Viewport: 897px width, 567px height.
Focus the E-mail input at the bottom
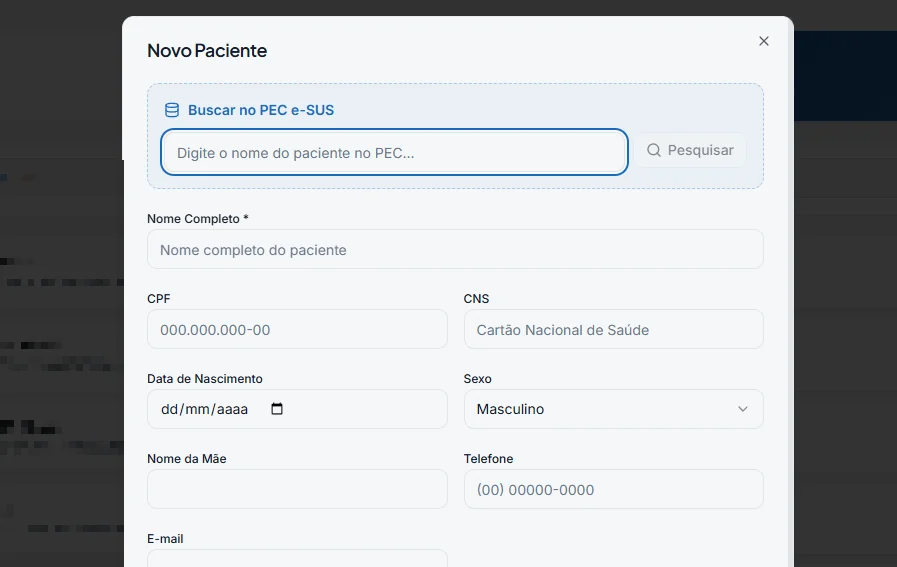click(297, 558)
